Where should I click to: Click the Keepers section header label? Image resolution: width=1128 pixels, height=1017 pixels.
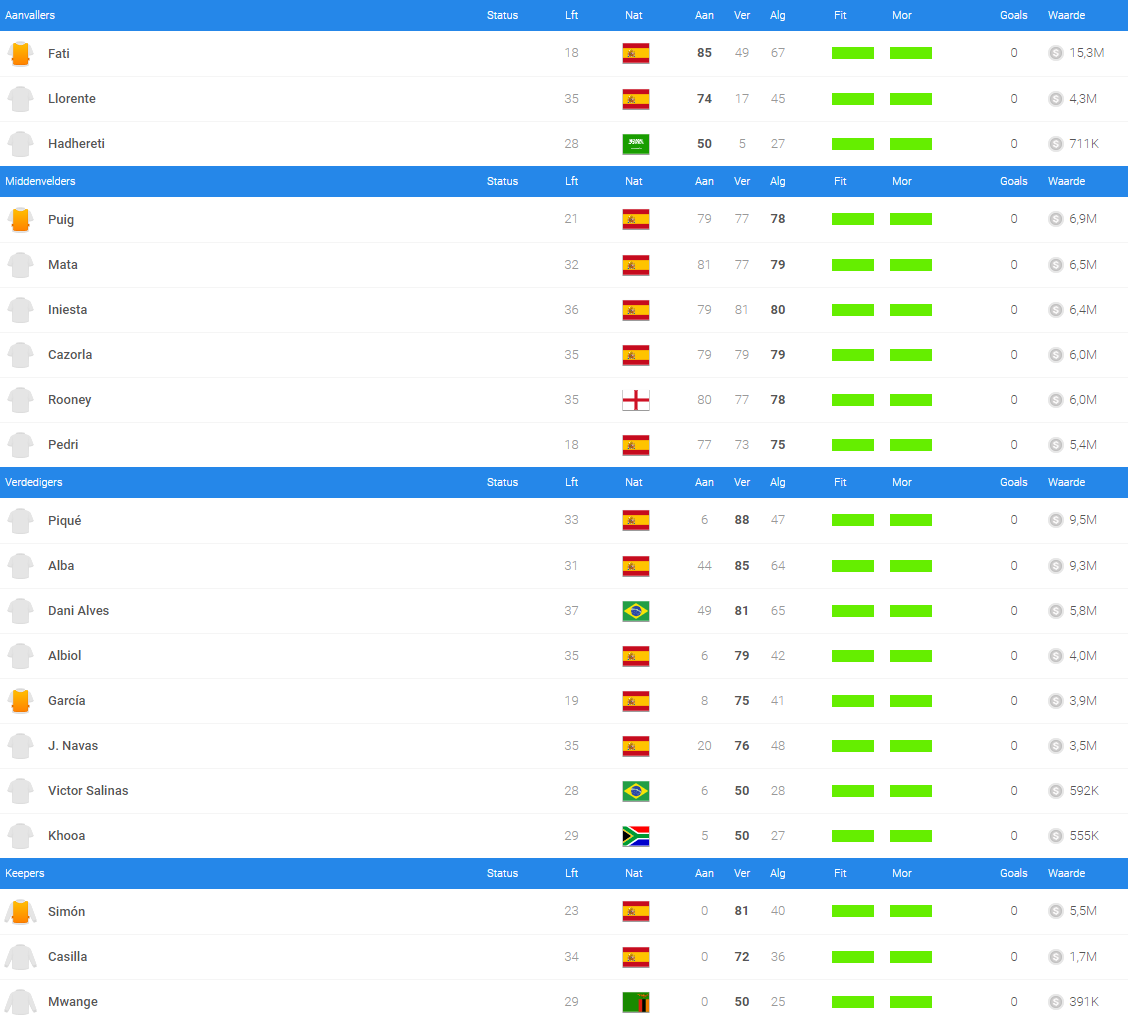(24, 873)
